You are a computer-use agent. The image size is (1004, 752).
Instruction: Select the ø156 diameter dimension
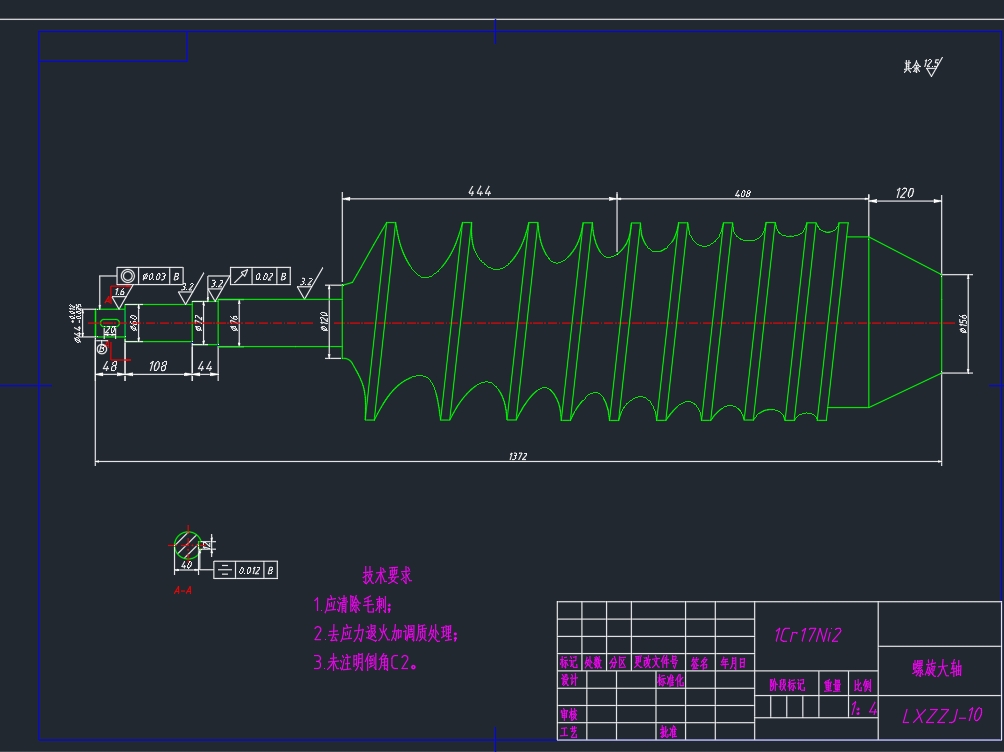pos(963,323)
